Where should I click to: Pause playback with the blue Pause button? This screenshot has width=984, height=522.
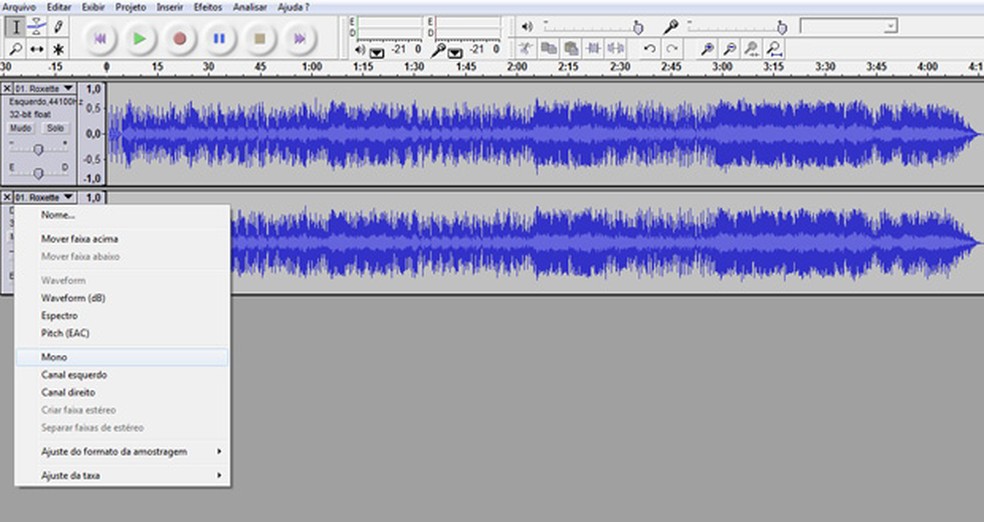point(219,38)
